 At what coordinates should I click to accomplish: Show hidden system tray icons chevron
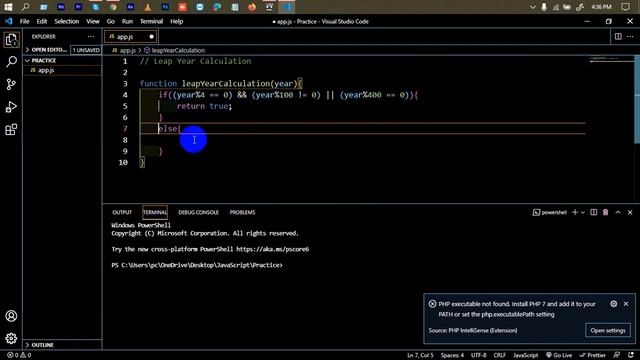[x=532, y=7]
